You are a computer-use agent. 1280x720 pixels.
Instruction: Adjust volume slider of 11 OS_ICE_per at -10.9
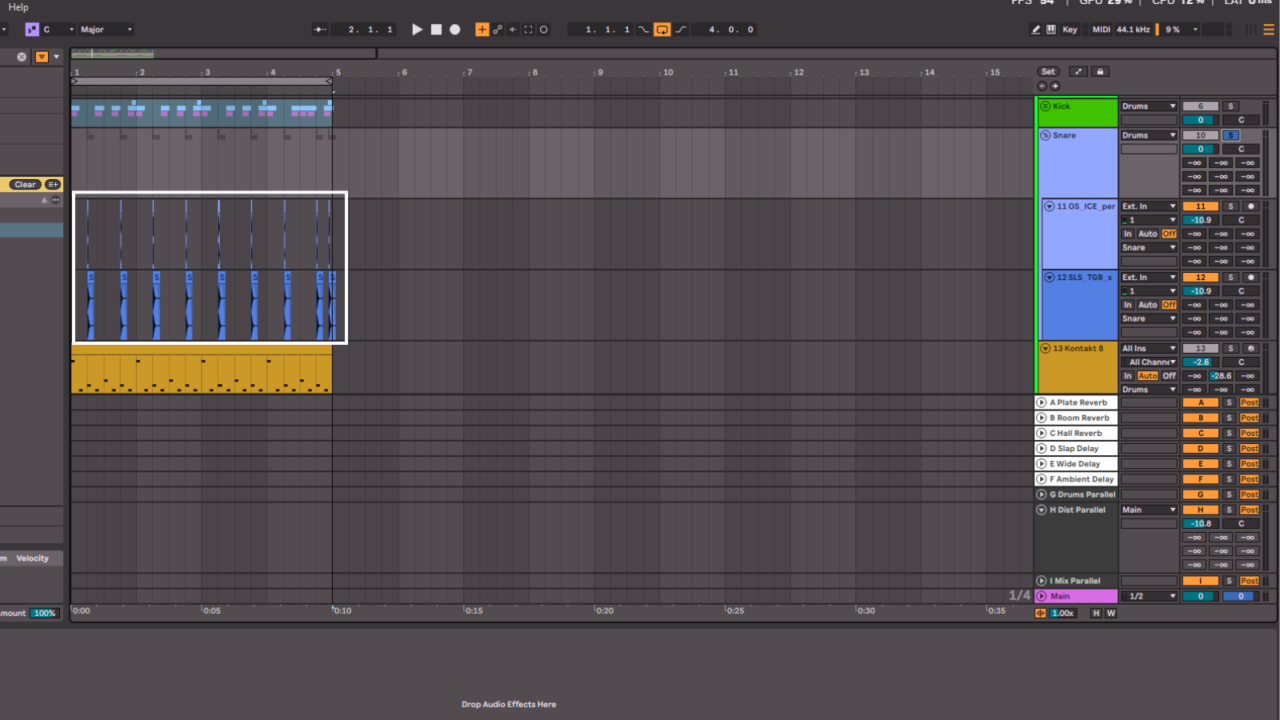click(1200, 220)
